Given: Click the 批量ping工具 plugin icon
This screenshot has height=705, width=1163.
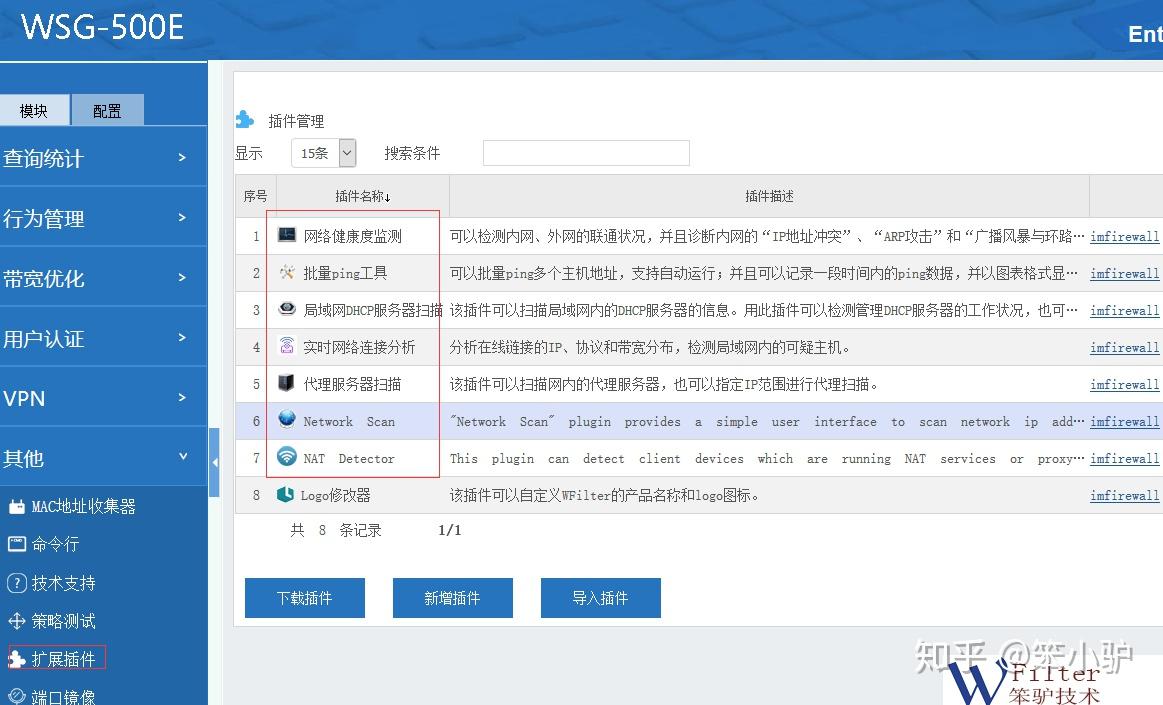Looking at the screenshot, I should coord(287,272).
